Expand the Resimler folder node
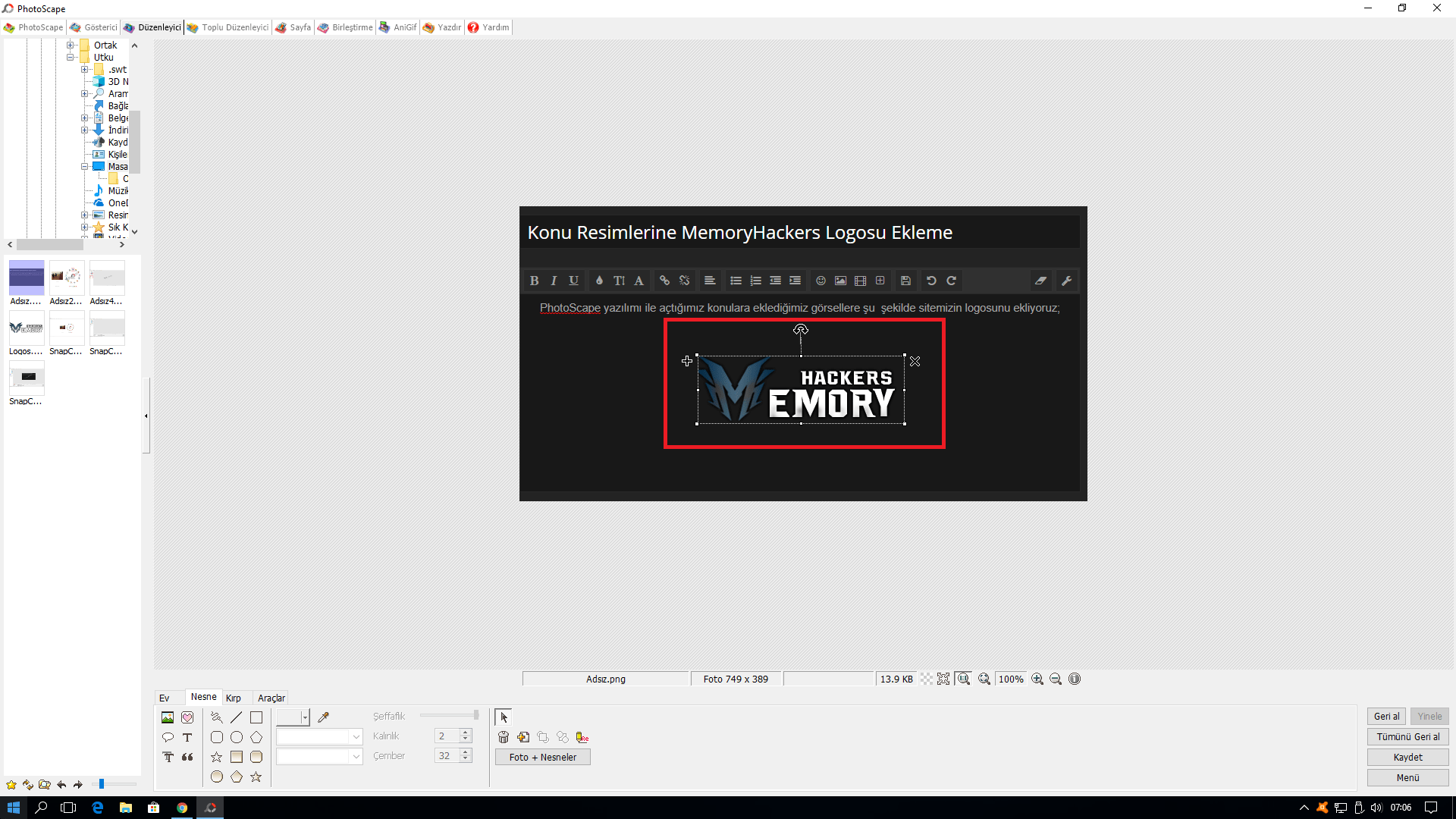 point(85,215)
